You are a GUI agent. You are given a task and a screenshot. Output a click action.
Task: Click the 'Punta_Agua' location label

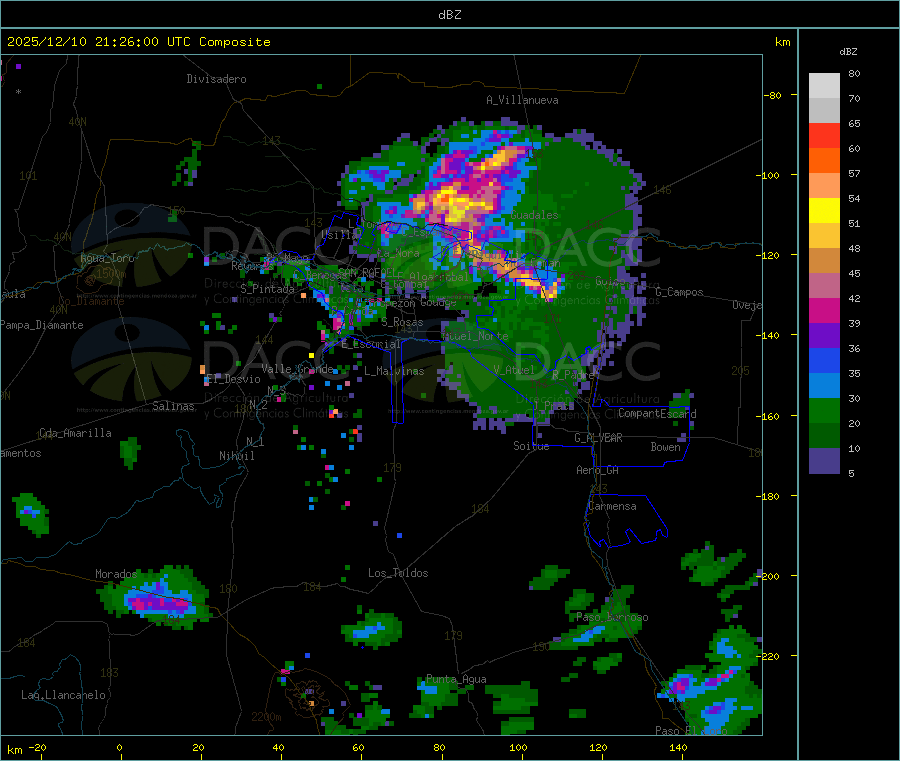[x=456, y=680]
